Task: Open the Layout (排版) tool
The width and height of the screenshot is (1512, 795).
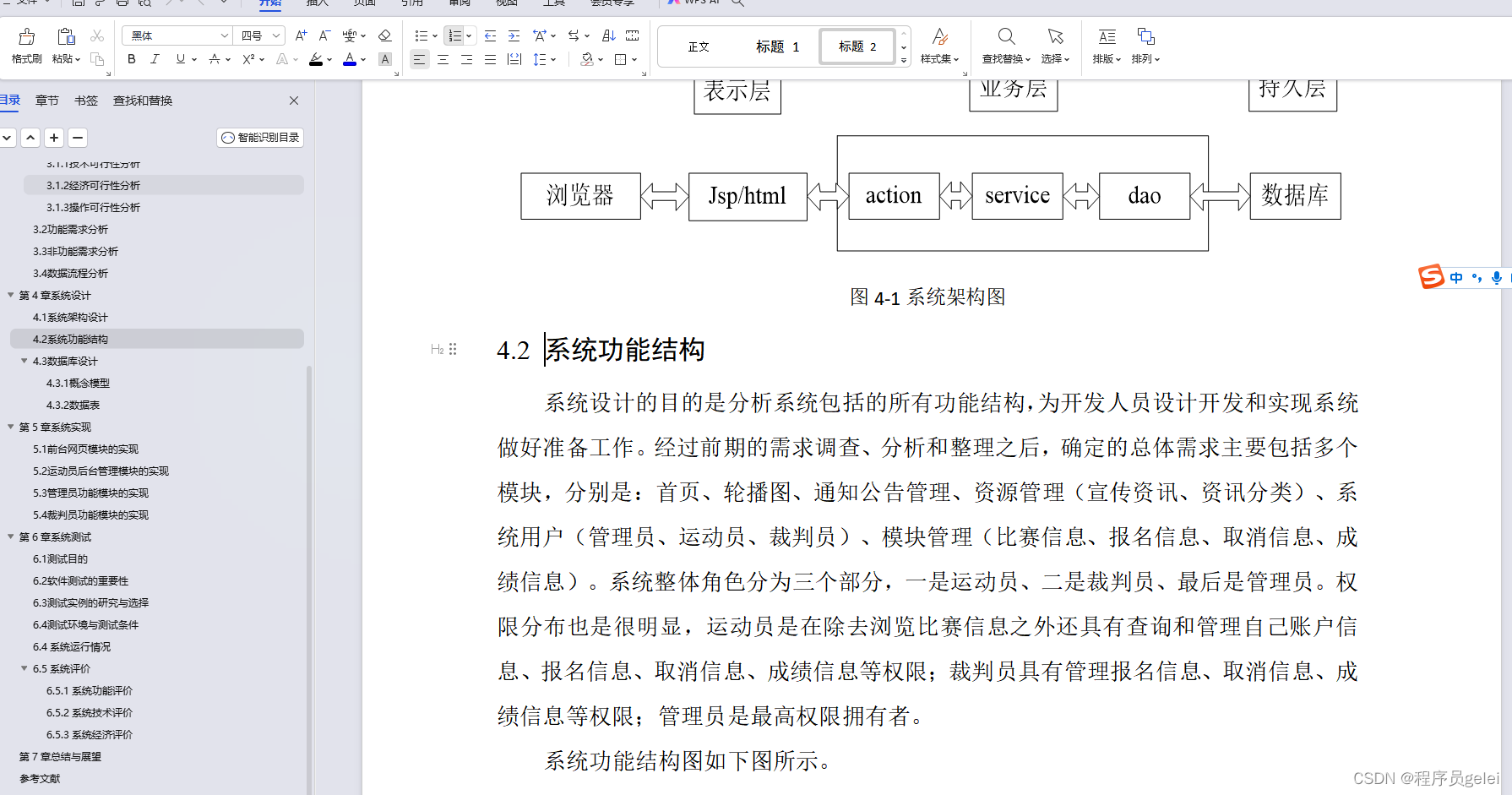Action: pyautogui.click(x=1107, y=46)
